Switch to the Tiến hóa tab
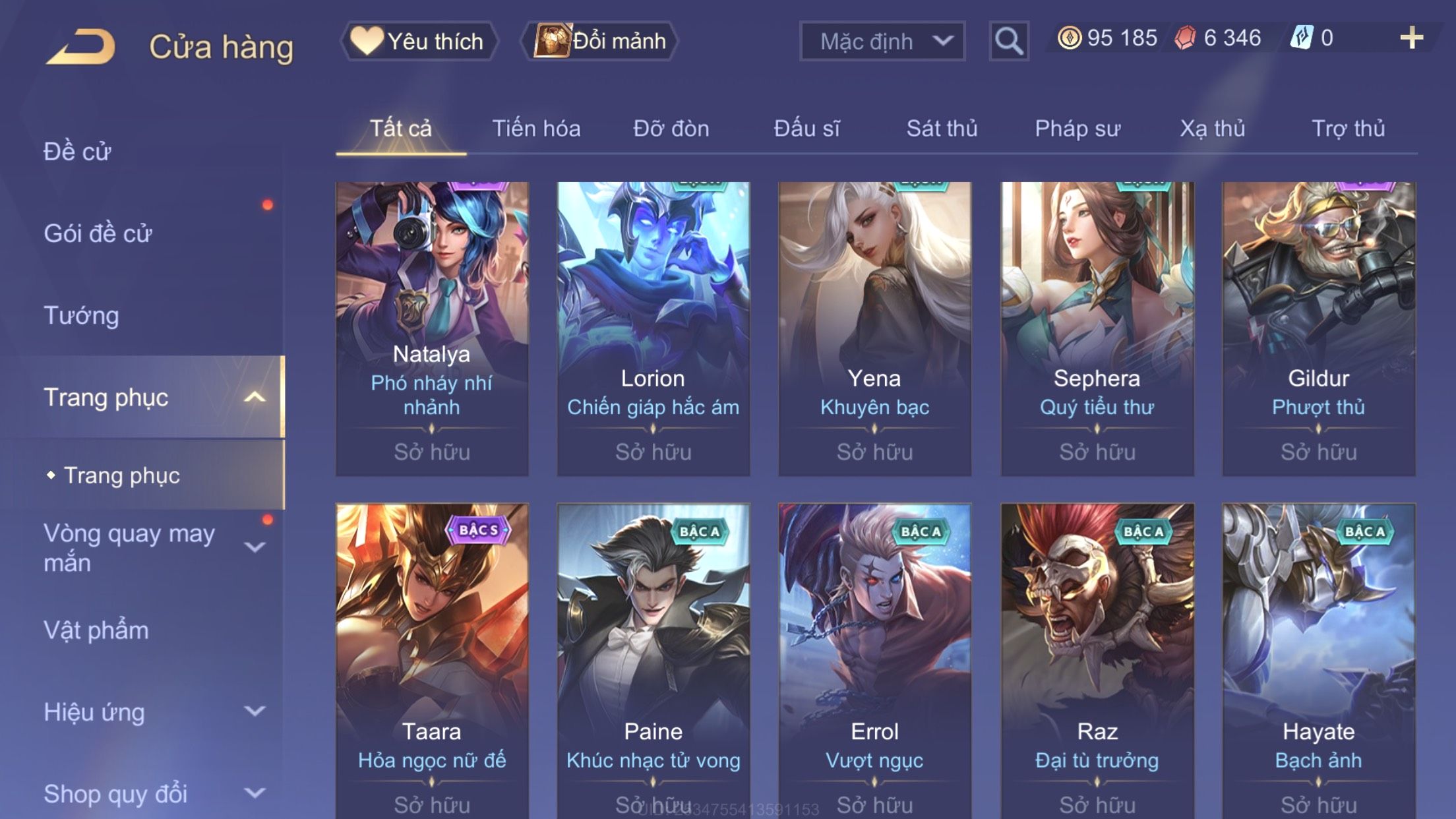This screenshot has height=819, width=1456. point(536,129)
